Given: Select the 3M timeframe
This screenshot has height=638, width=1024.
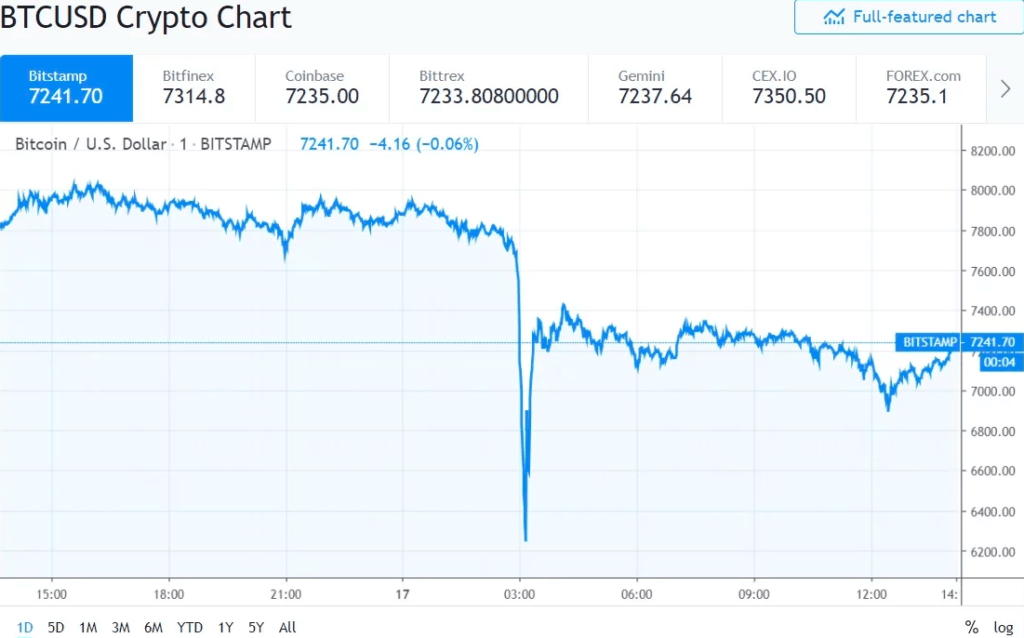Looking at the screenshot, I should click(x=120, y=627).
